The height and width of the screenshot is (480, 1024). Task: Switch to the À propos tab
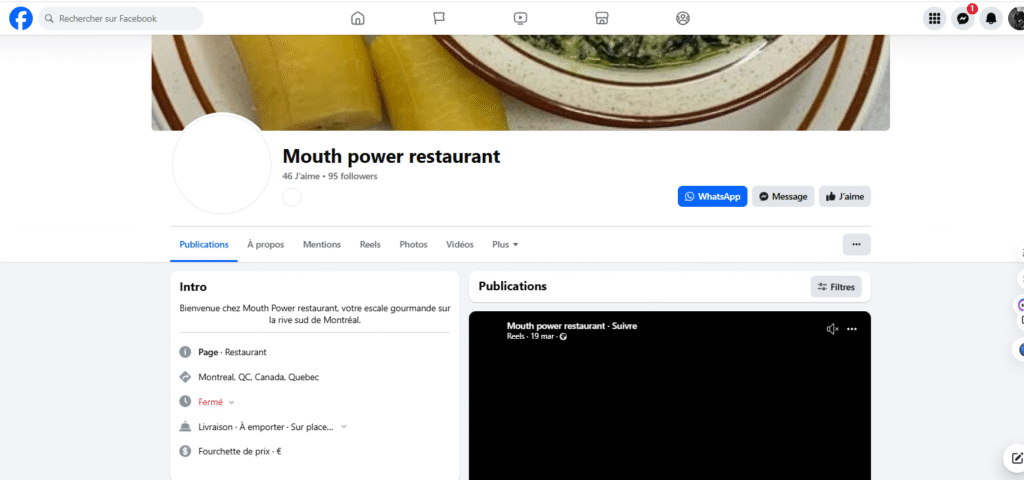266,244
